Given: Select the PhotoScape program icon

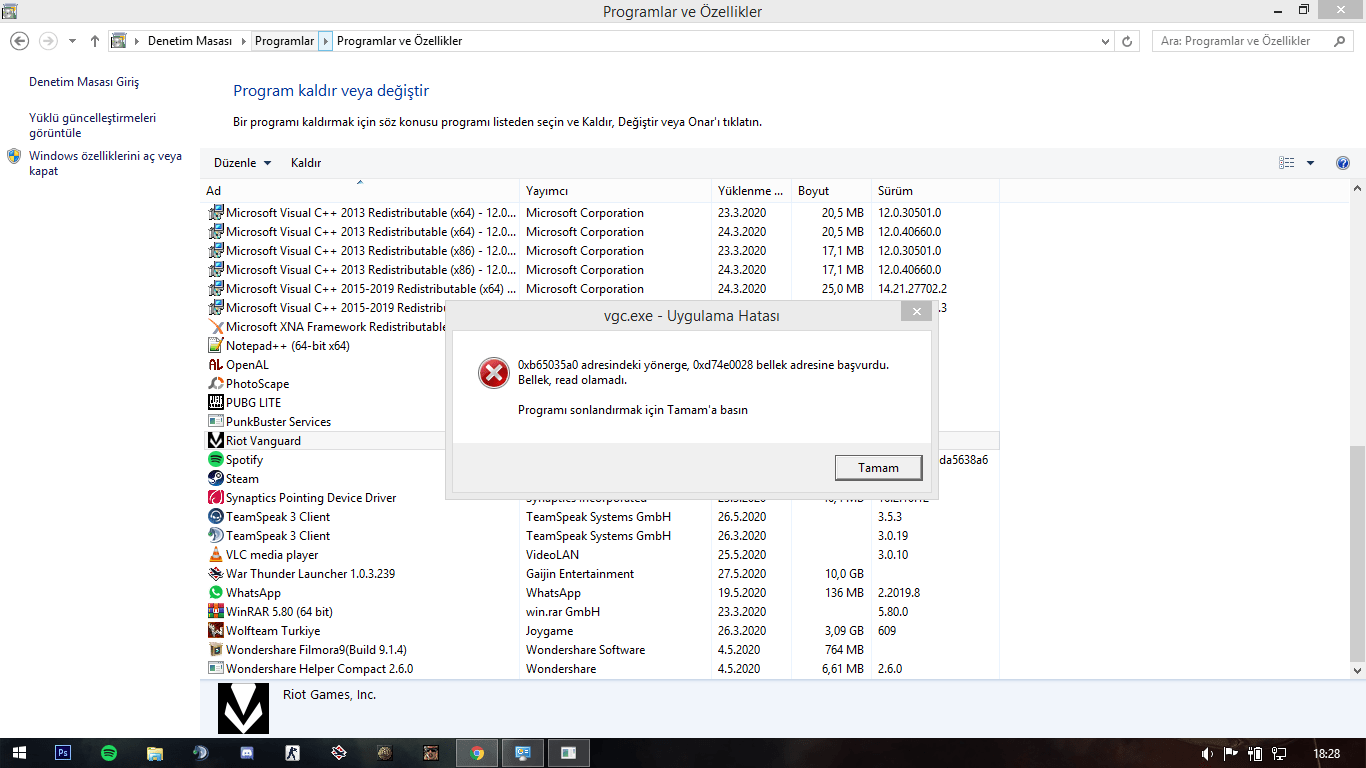Looking at the screenshot, I should [x=215, y=384].
